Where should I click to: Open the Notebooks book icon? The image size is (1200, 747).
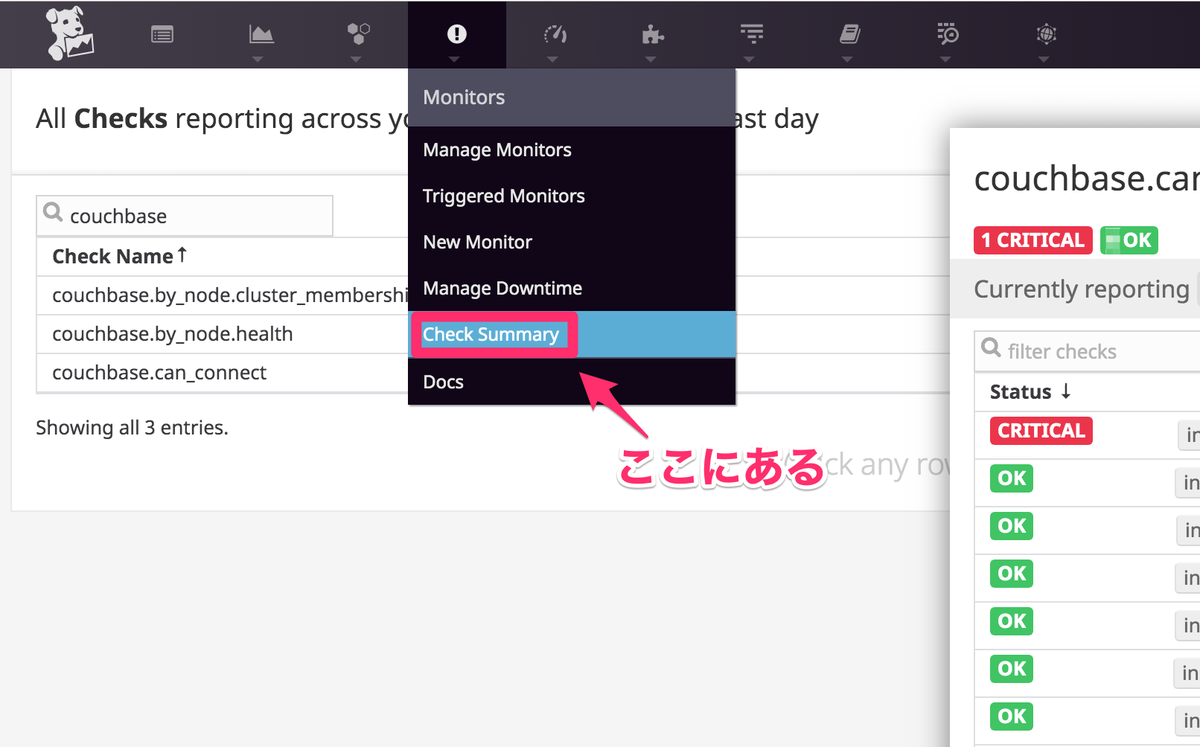[849, 34]
